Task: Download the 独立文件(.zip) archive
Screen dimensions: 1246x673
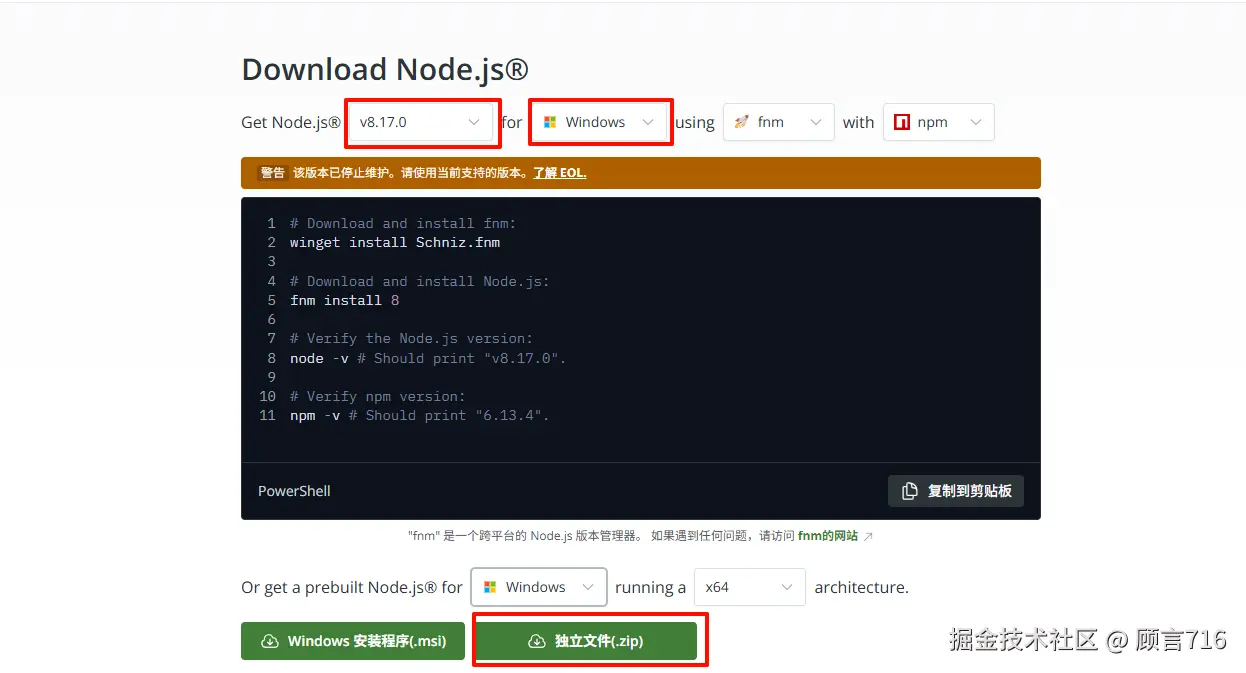Action: [x=585, y=641]
